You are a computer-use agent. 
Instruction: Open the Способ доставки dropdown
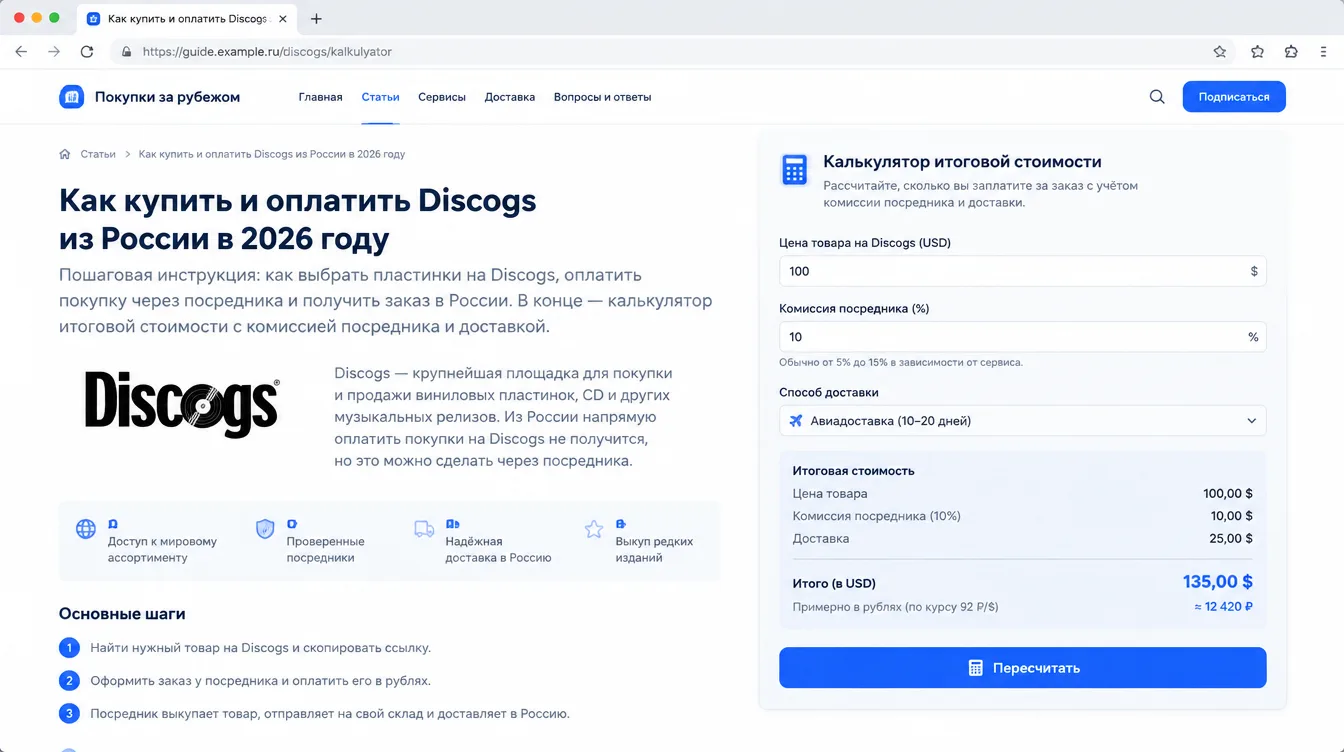(x=1022, y=421)
